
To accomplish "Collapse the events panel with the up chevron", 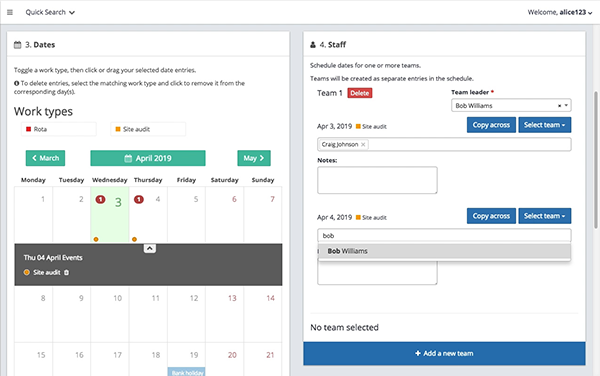I will pyautogui.click(x=150, y=249).
